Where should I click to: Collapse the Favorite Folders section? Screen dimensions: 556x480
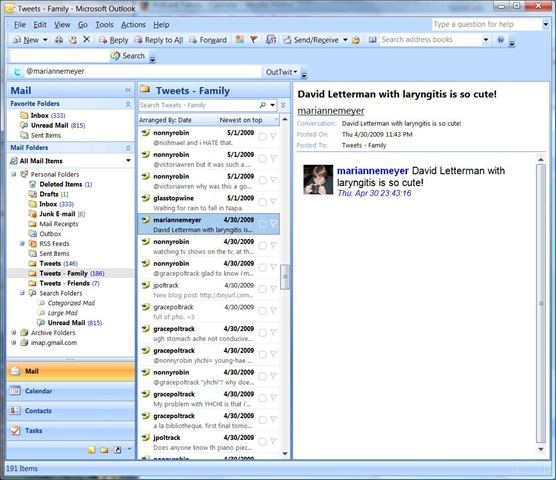[x=128, y=104]
